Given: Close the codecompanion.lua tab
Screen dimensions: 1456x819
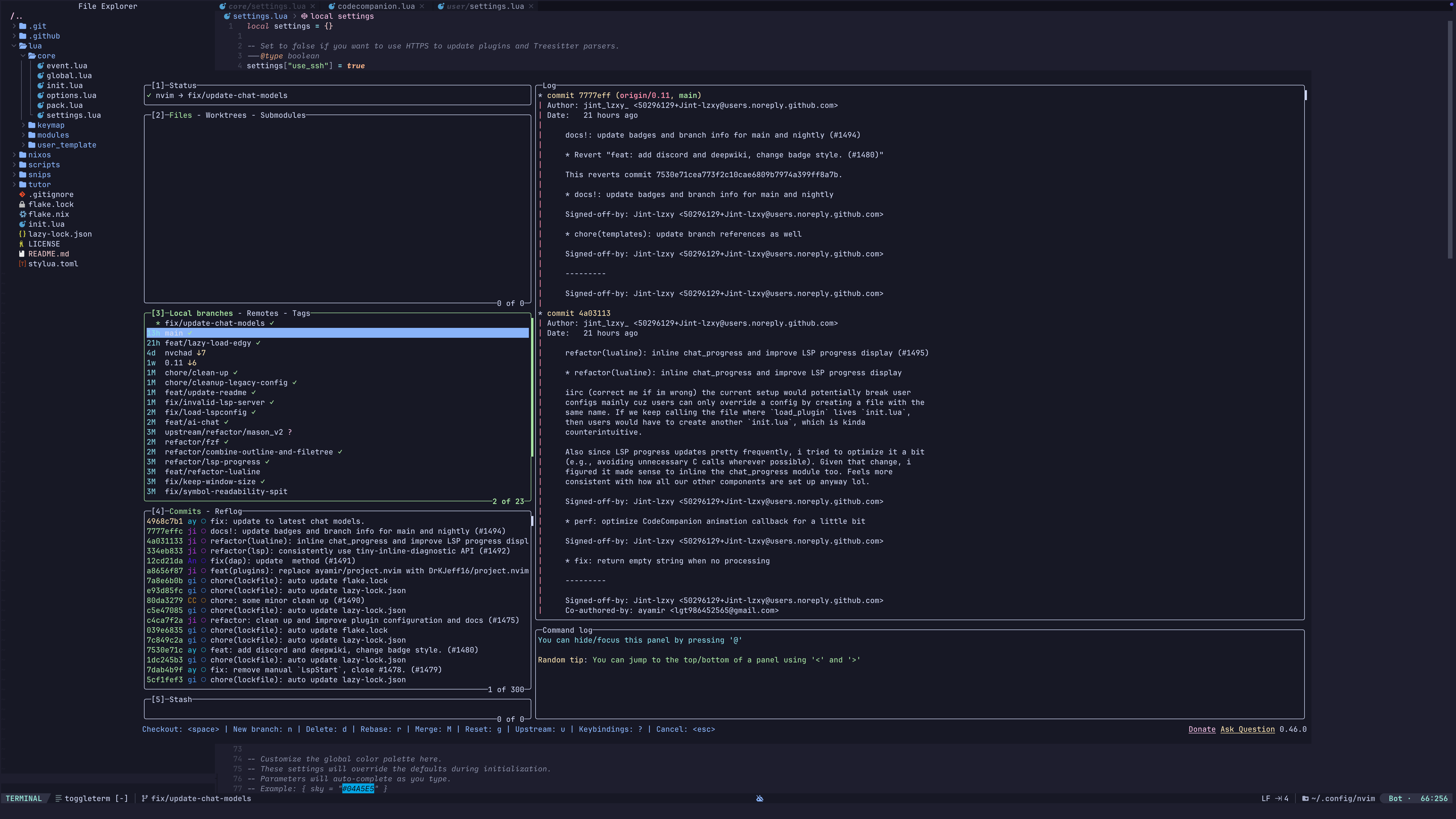Looking at the screenshot, I should (x=422, y=6).
